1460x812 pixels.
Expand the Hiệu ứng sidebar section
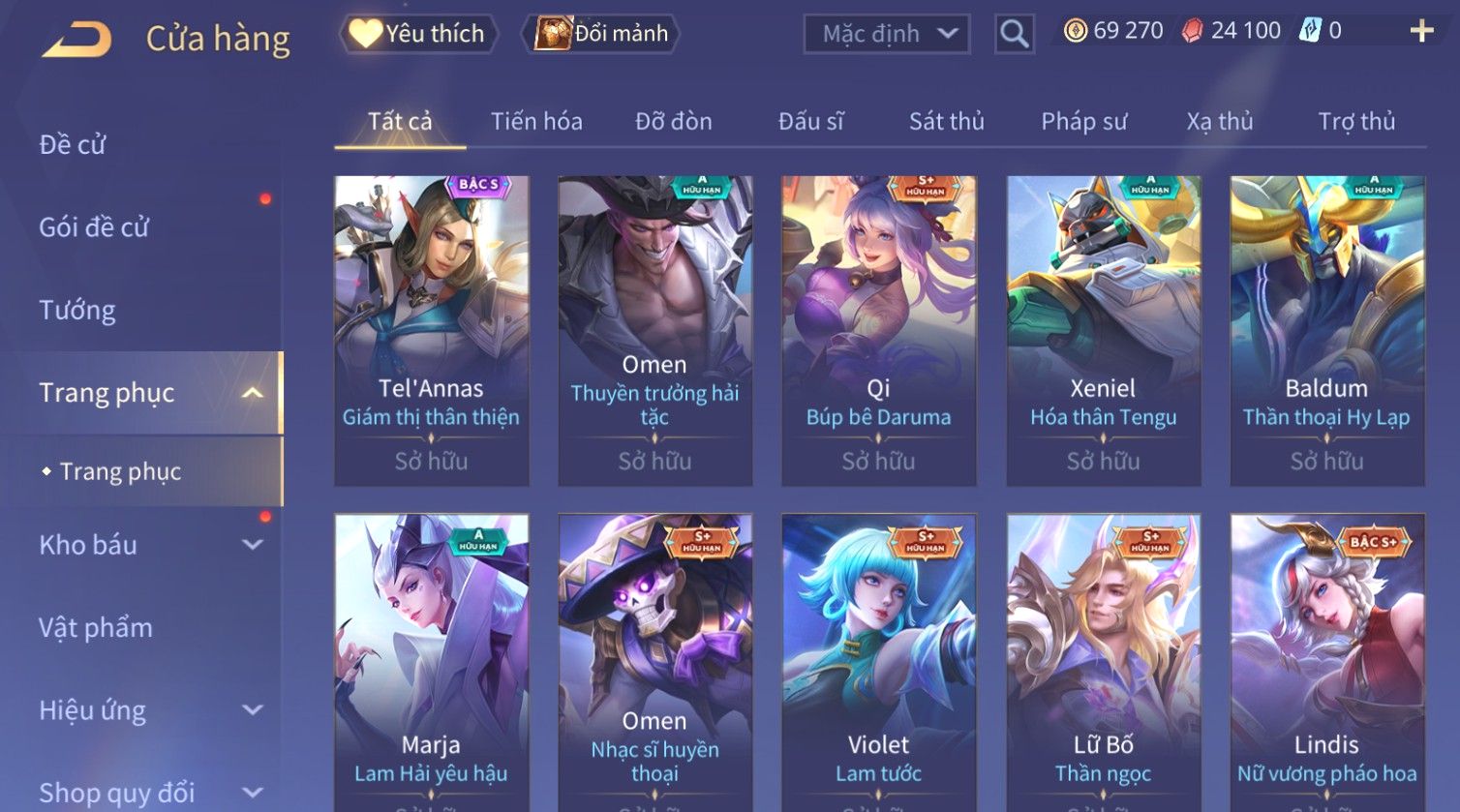pyautogui.click(x=253, y=710)
